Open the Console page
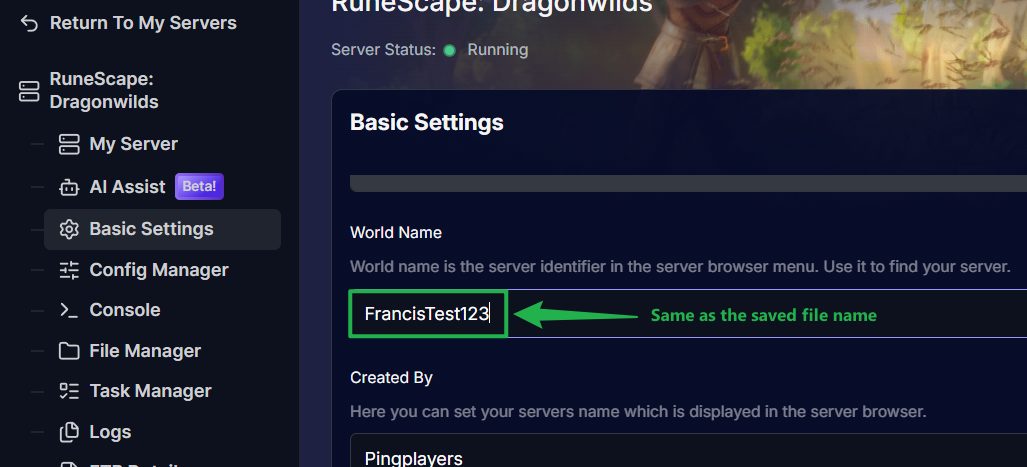This screenshot has width=1027, height=467. 125,310
